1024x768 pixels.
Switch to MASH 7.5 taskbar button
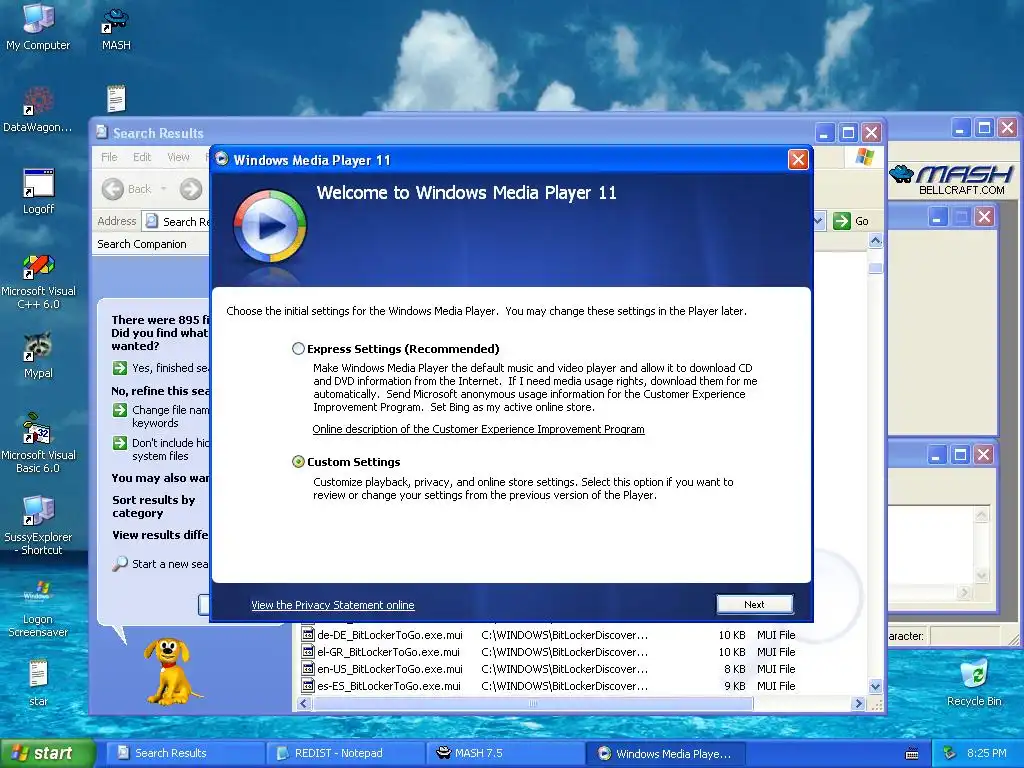click(x=506, y=753)
